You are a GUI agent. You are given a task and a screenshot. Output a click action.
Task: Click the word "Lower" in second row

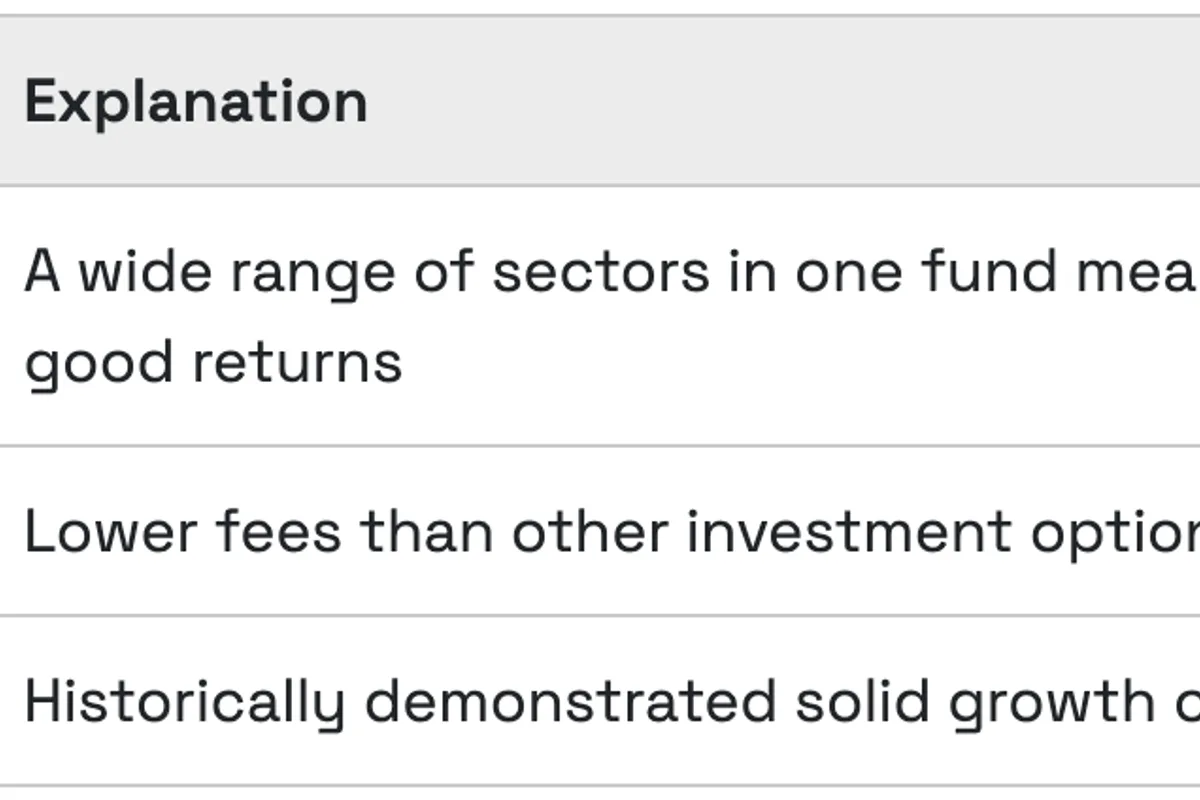[110, 532]
